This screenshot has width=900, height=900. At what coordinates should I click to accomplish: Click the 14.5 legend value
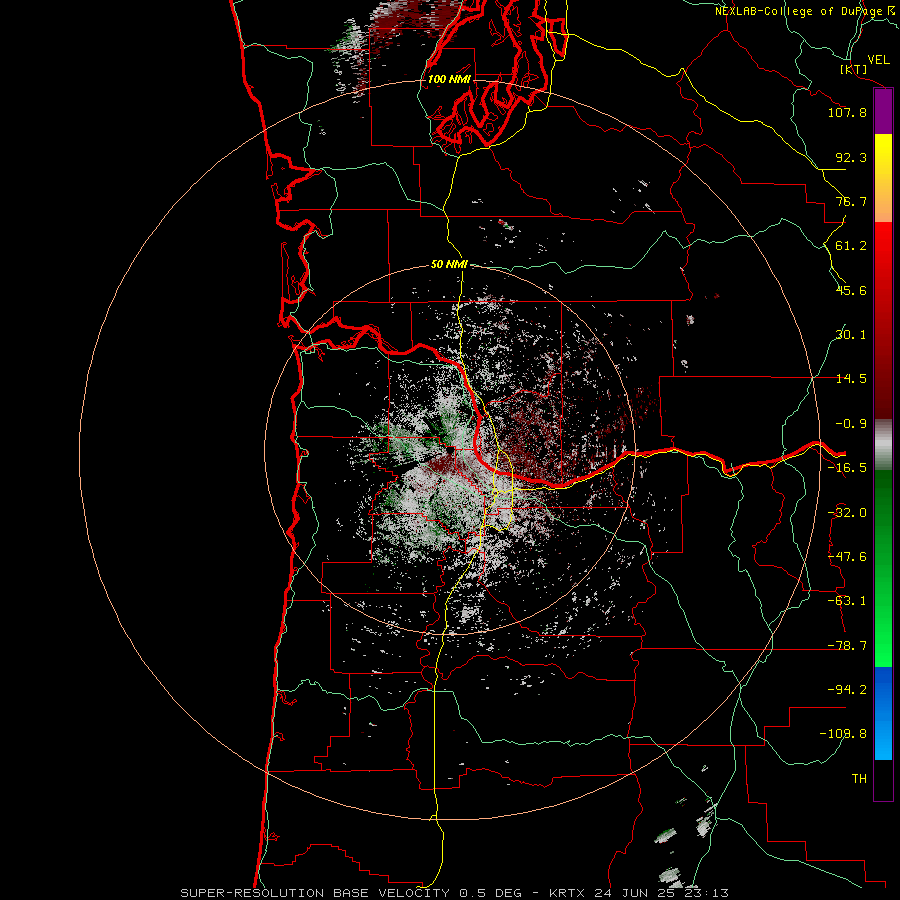coord(851,379)
